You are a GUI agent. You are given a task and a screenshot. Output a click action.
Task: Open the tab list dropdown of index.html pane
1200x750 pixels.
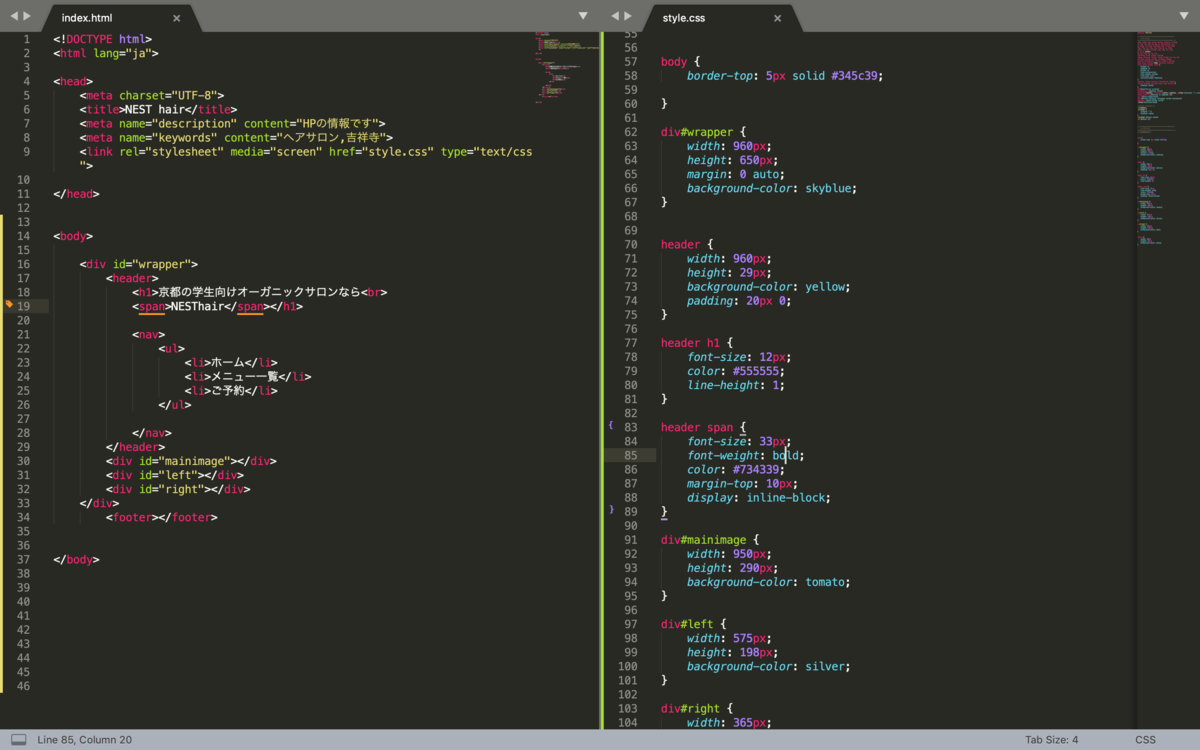click(x=583, y=16)
